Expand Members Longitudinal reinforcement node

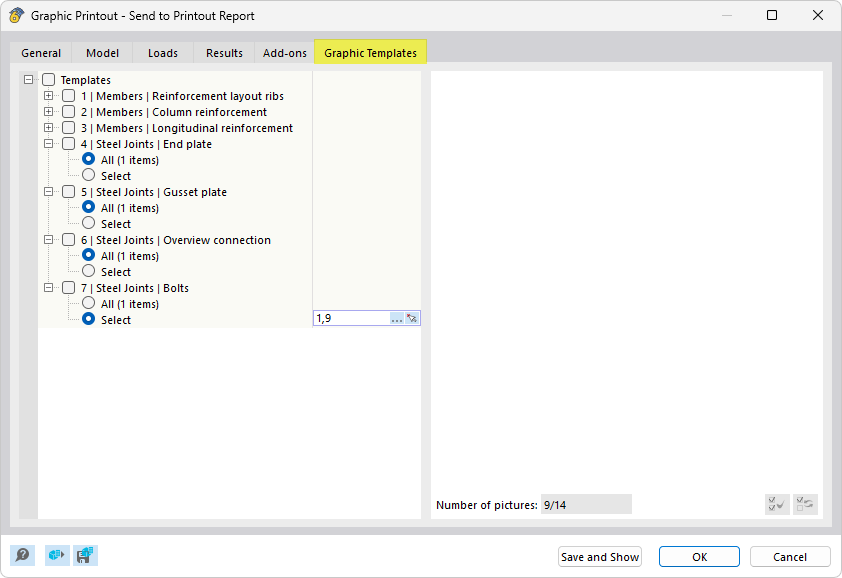[x=48, y=128]
